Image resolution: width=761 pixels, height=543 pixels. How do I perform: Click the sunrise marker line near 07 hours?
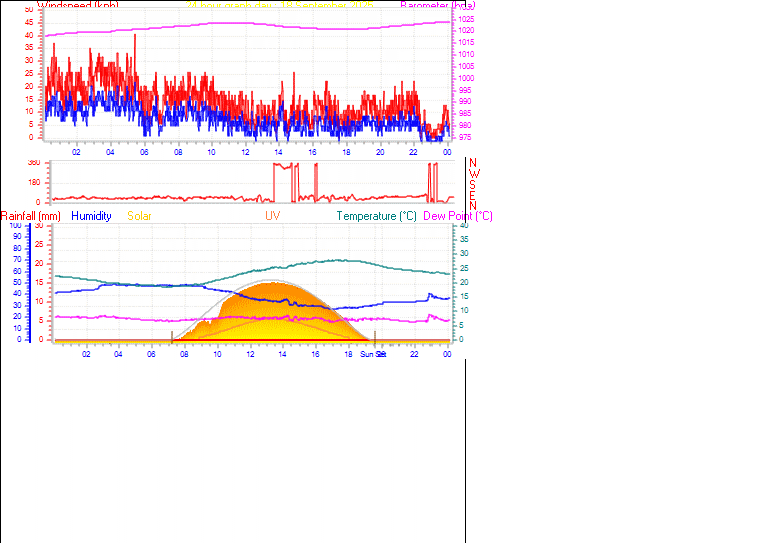(172, 335)
